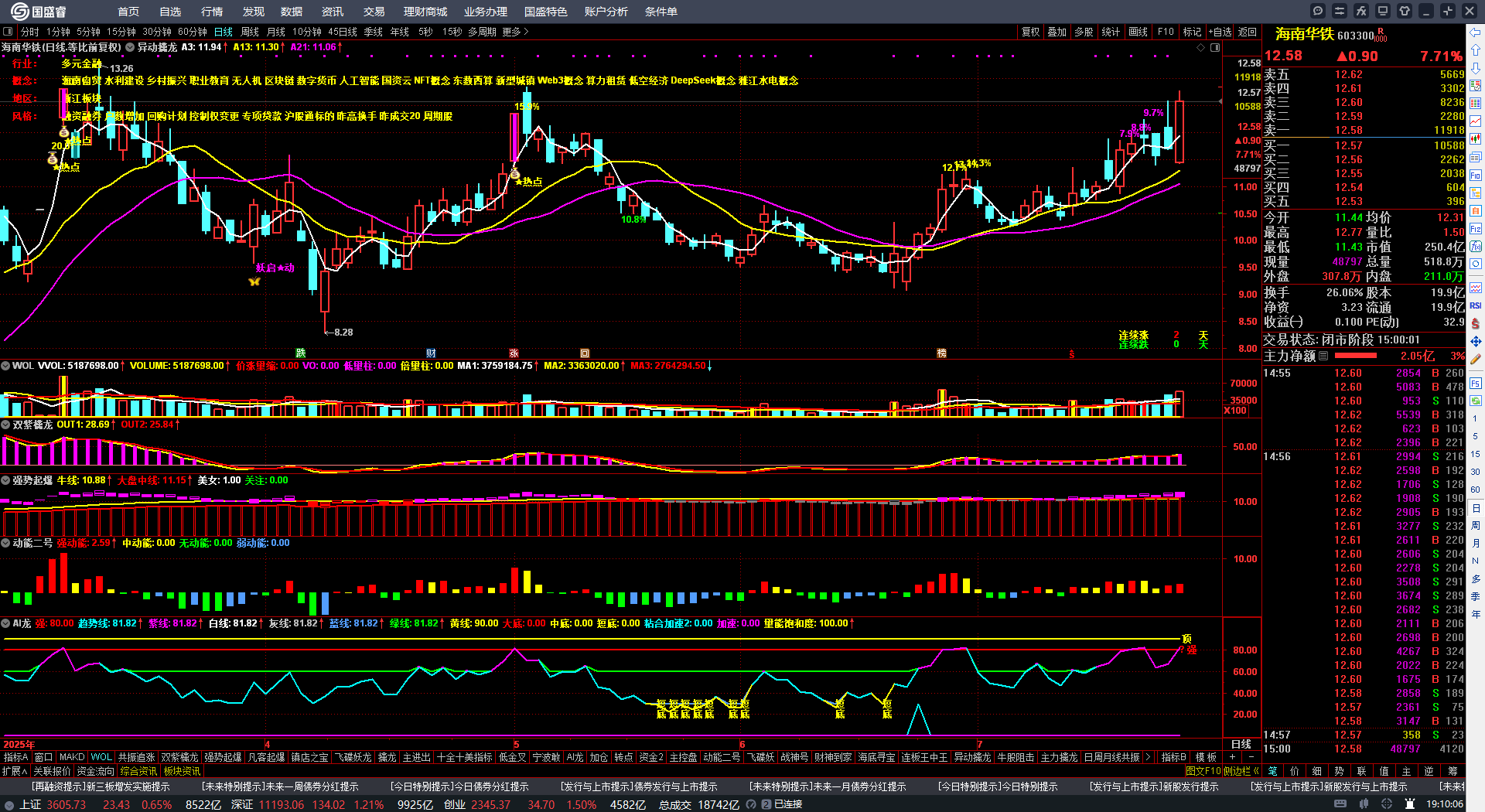Toggle the 笔 tick detail tab

[x=1272, y=771]
